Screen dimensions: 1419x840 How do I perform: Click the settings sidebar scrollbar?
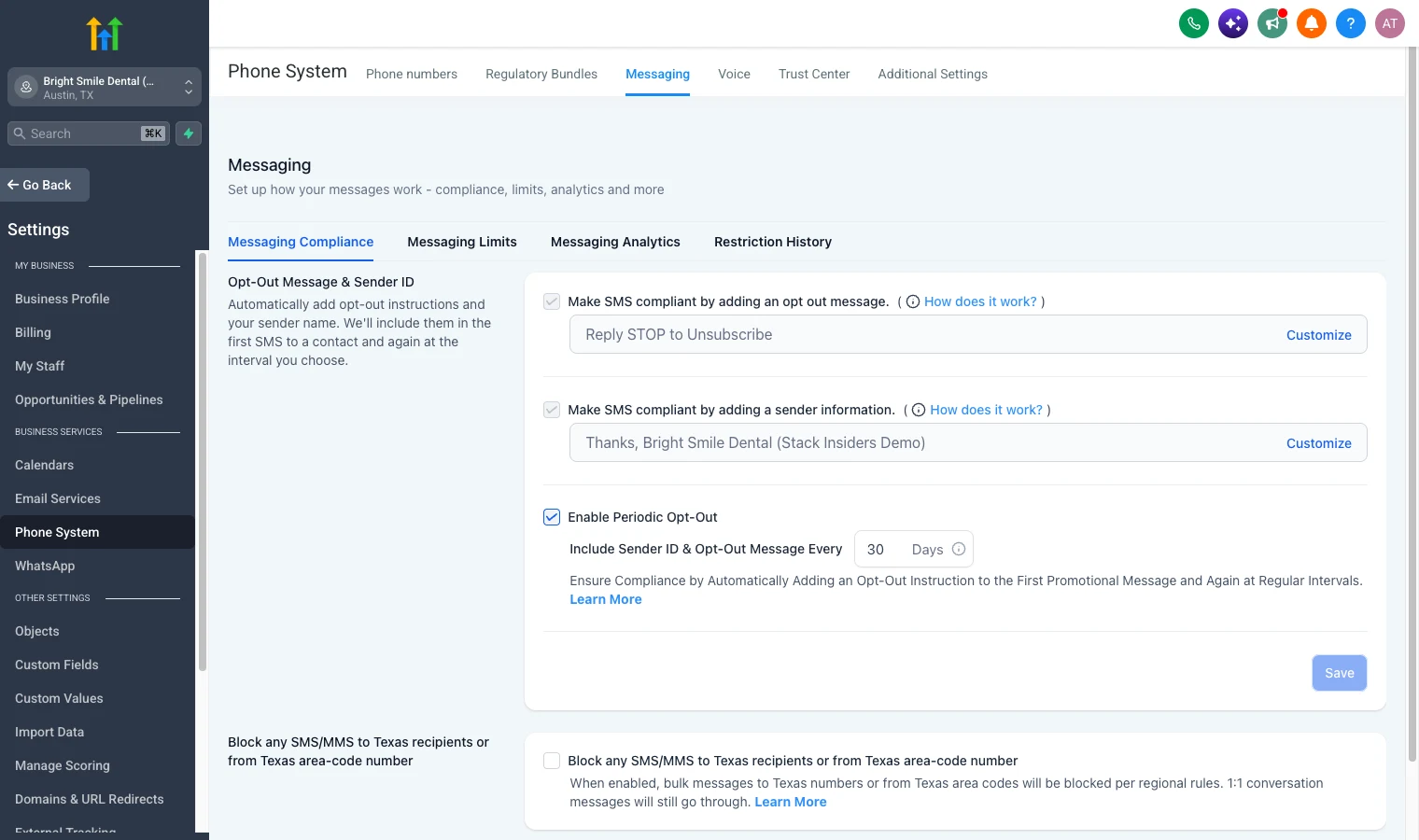(202, 461)
